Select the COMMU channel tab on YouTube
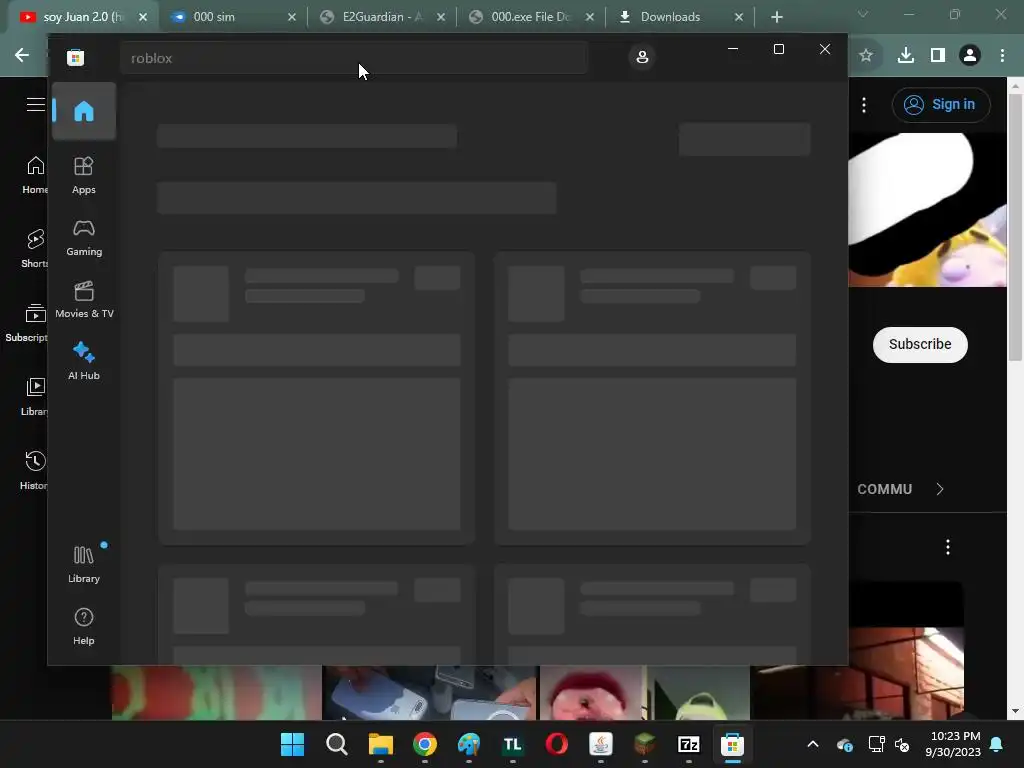Viewport: 1024px width, 768px height. point(884,489)
